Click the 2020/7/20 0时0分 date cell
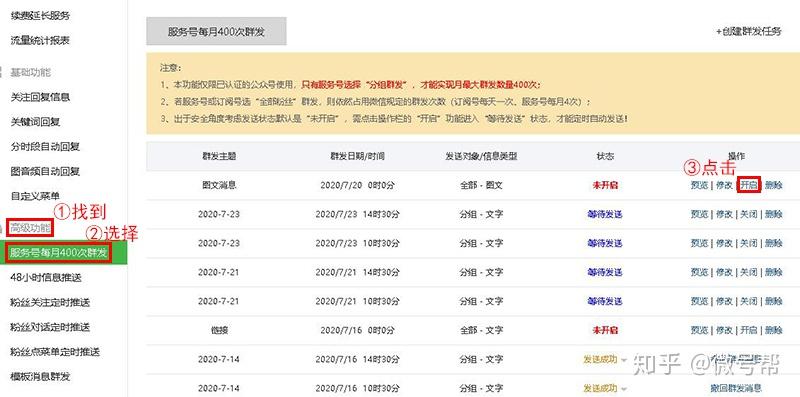 pos(357,185)
